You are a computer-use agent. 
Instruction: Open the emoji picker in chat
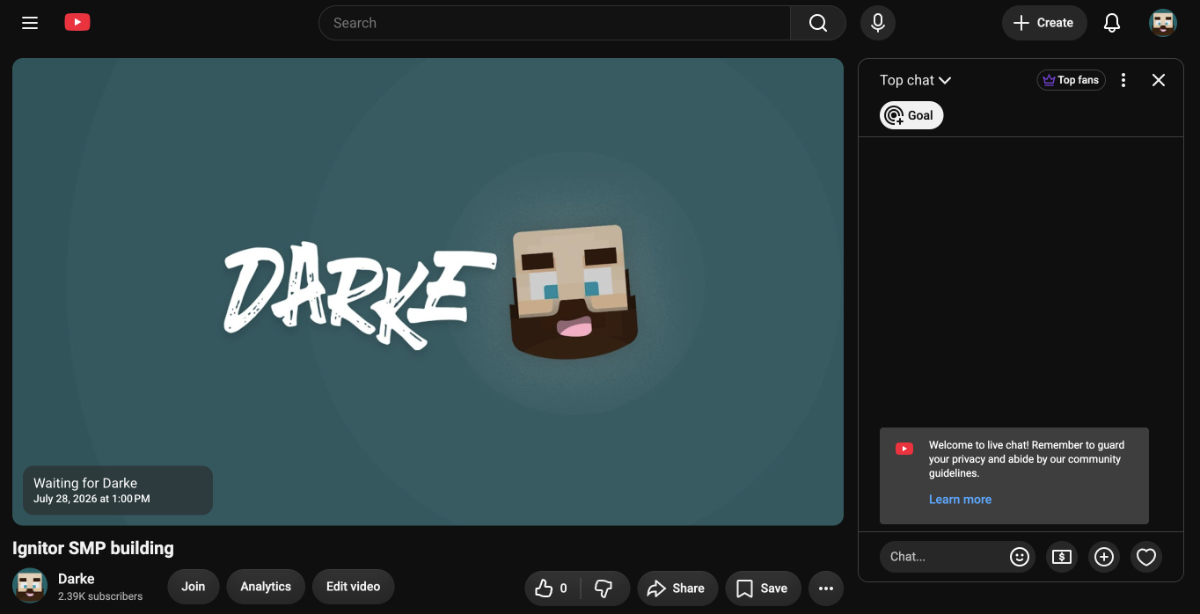pyautogui.click(x=1019, y=557)
